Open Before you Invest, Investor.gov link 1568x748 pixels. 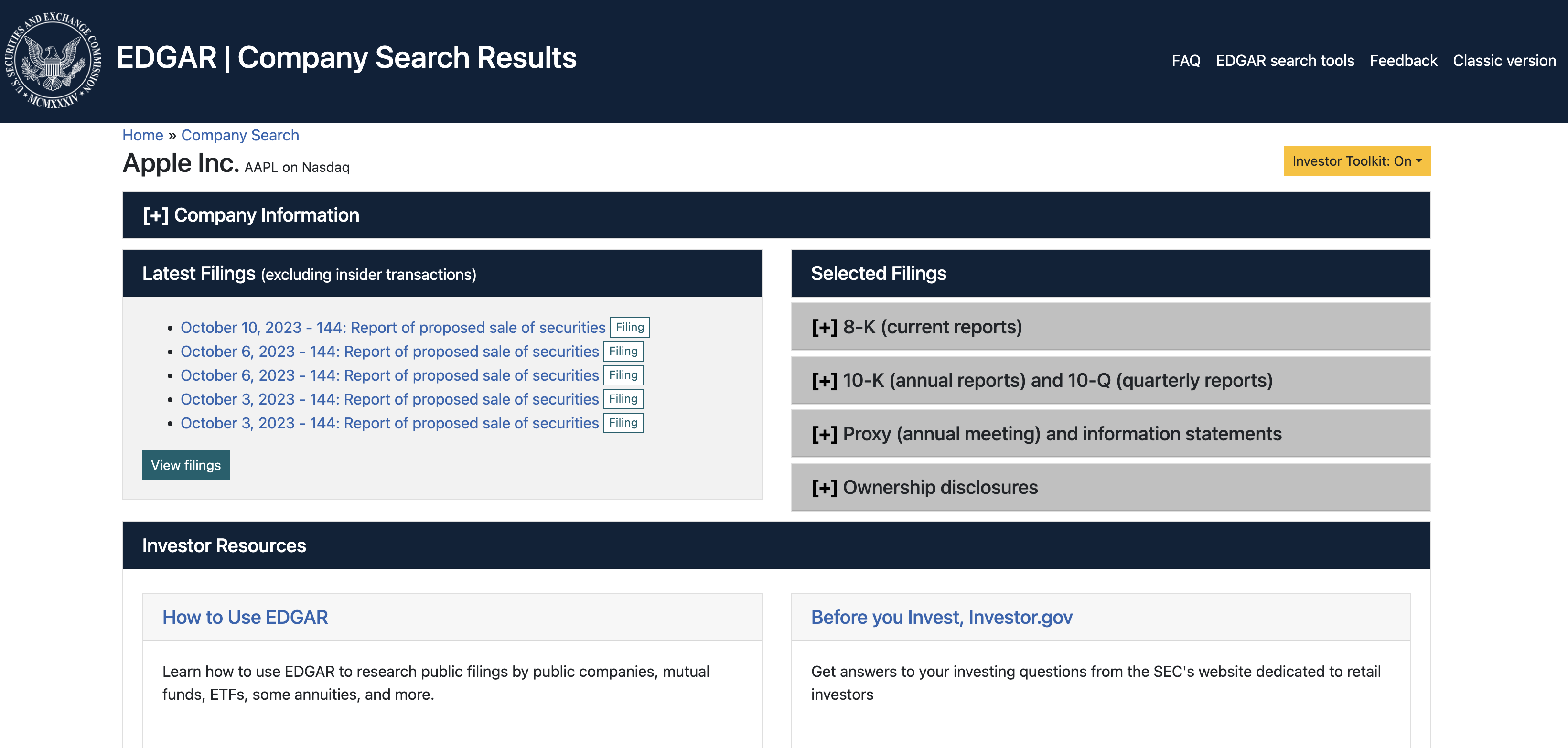pyautogui.click(x=942, y=617)
